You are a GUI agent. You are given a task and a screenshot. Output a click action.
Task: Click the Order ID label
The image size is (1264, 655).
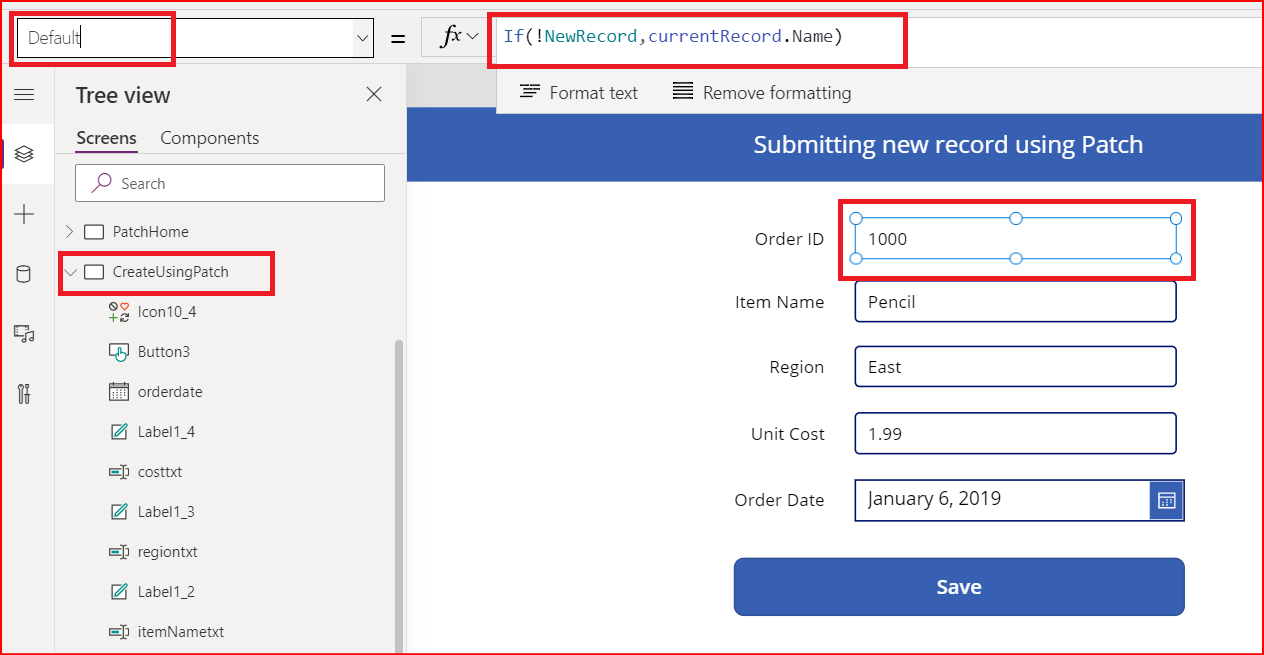coord(790,239)
